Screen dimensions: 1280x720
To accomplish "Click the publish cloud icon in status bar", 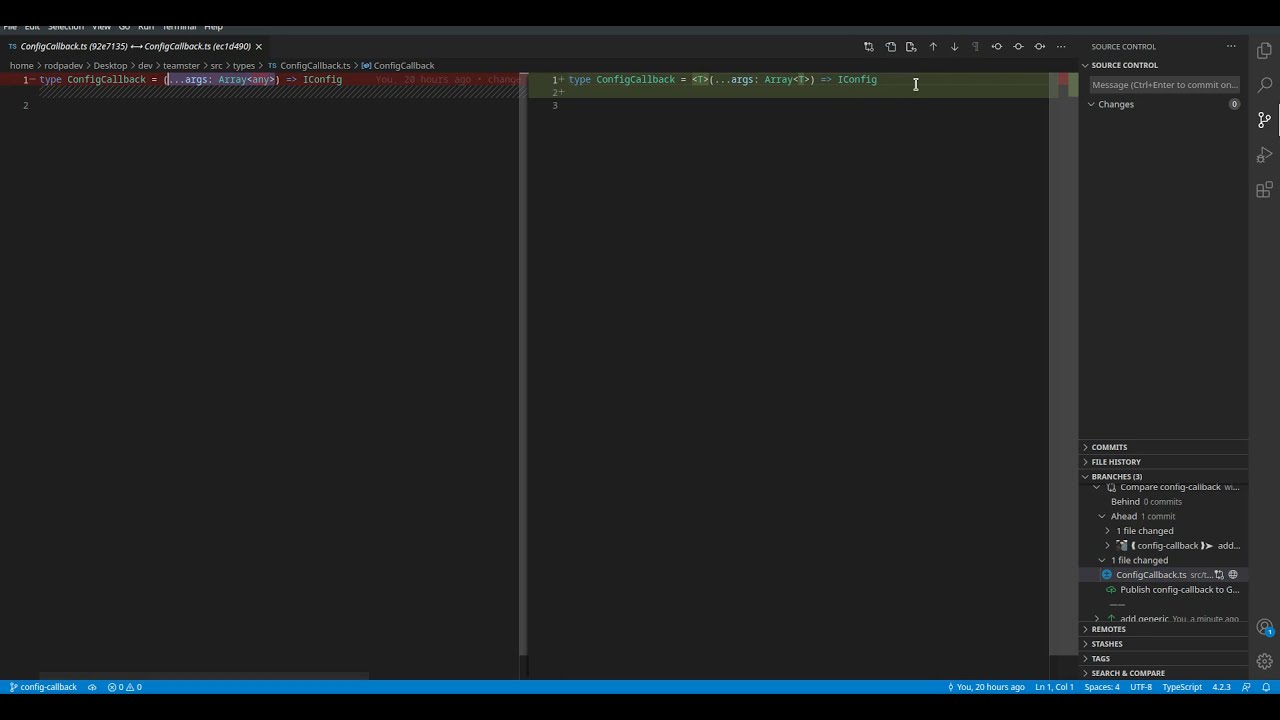I will tap(92, 687).
